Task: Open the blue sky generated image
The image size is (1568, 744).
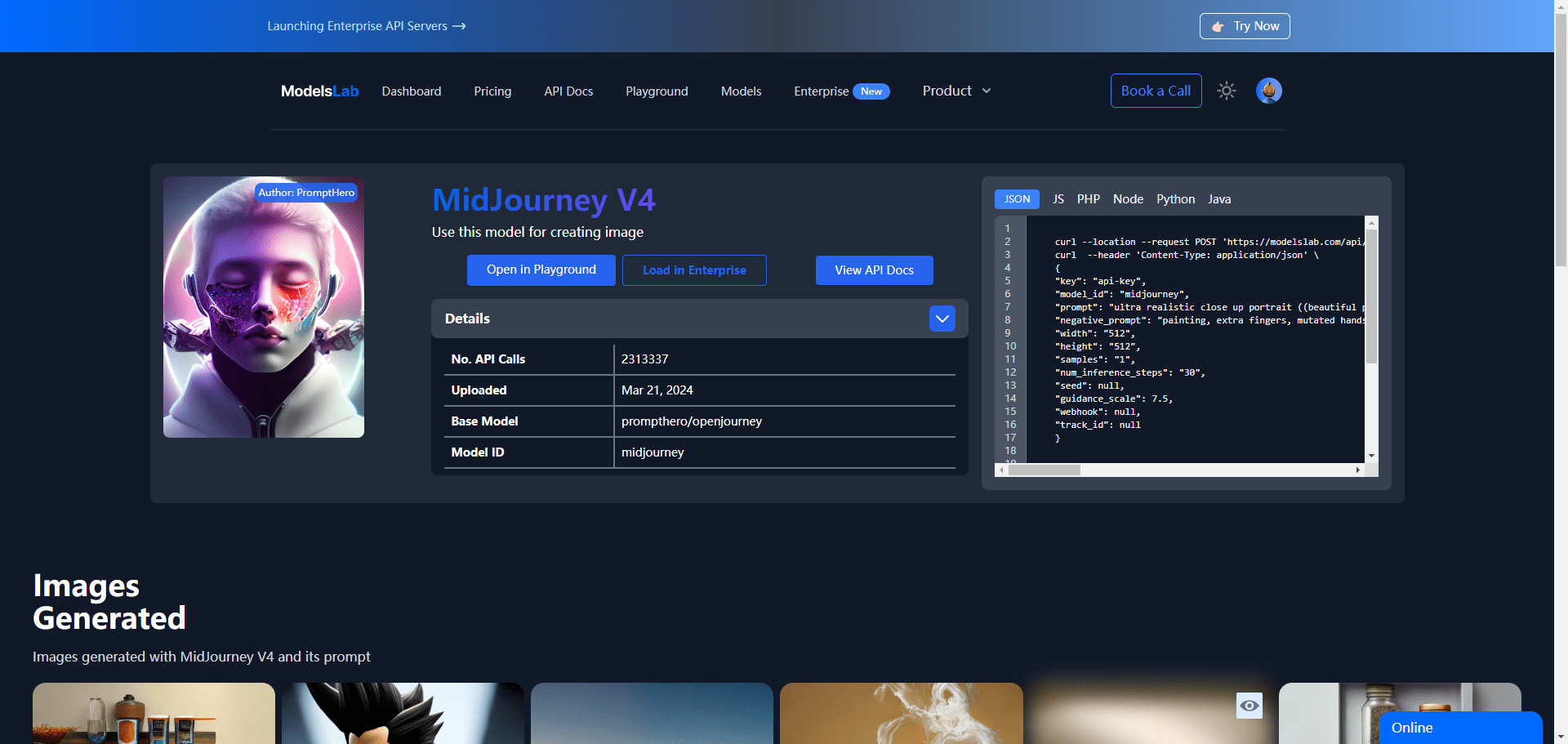Action: [652, 713]
